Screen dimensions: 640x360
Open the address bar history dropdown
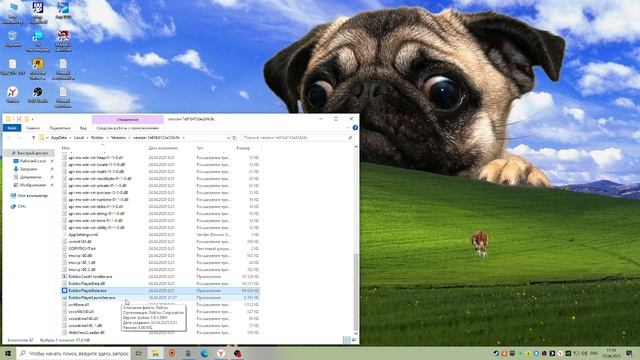click(x=228, y=138)
